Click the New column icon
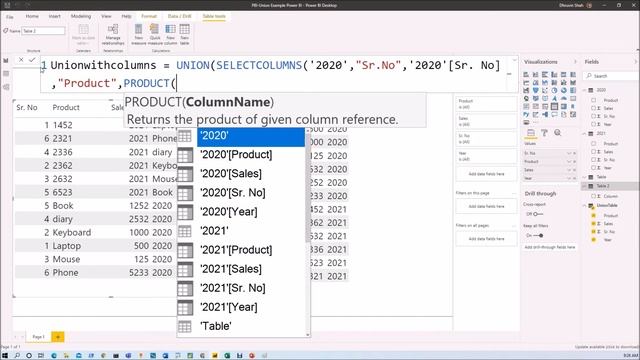The width and height of the screenshot is (640, 360). pyautogui.click(x=170, y=29)
